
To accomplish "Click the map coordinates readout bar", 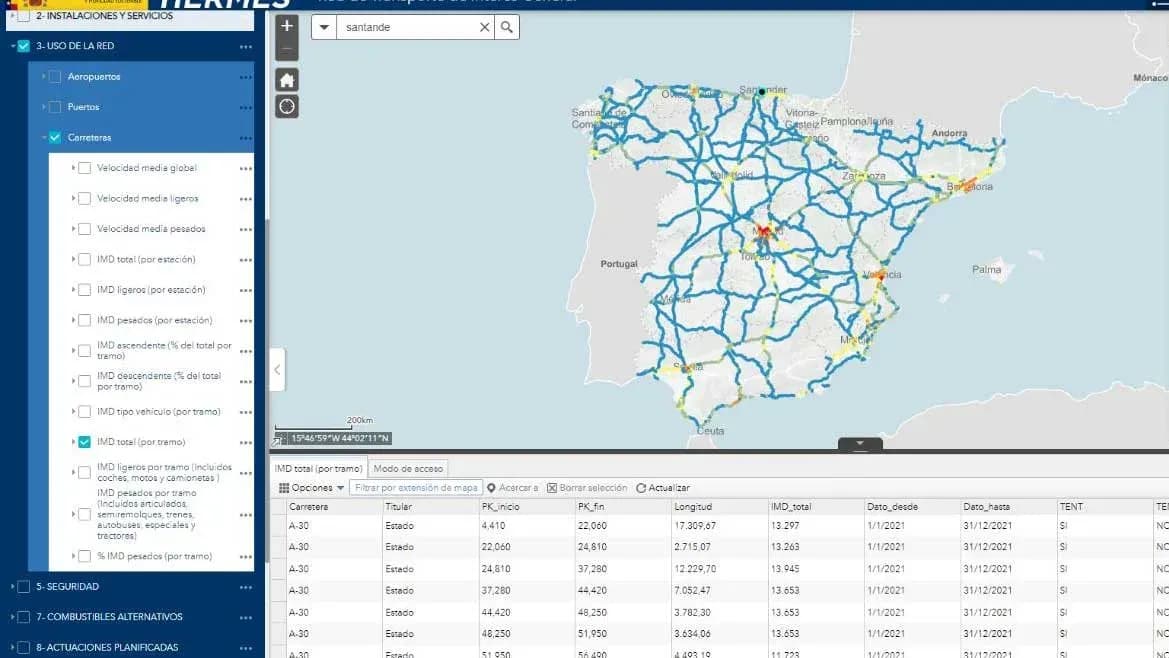I will pos(339,439).
